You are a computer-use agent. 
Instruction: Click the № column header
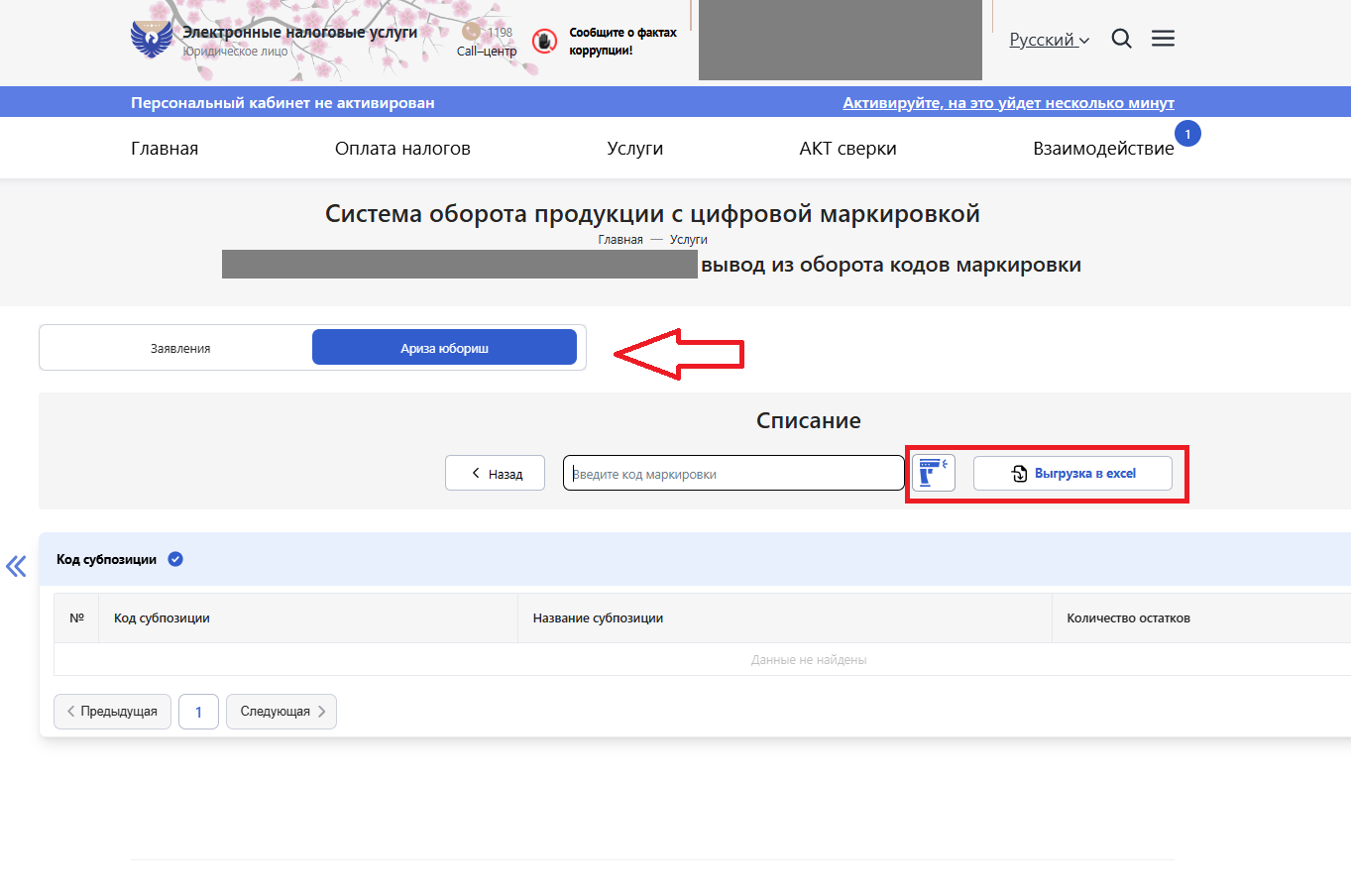tap(76, 617)
